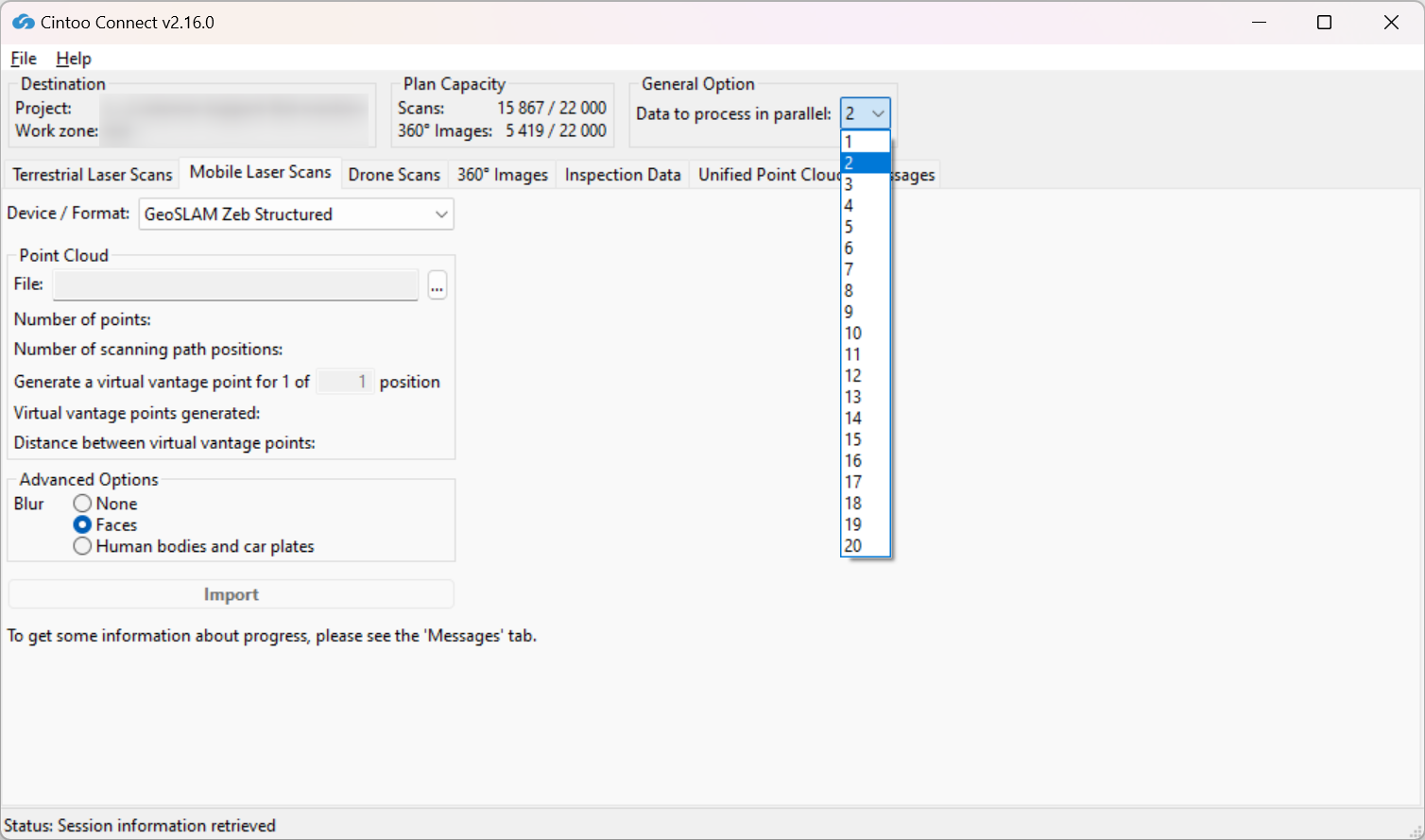Choose 3 in the parallel dropdown list
Viewport: 1425px width, 840px height.
point(866,184)
